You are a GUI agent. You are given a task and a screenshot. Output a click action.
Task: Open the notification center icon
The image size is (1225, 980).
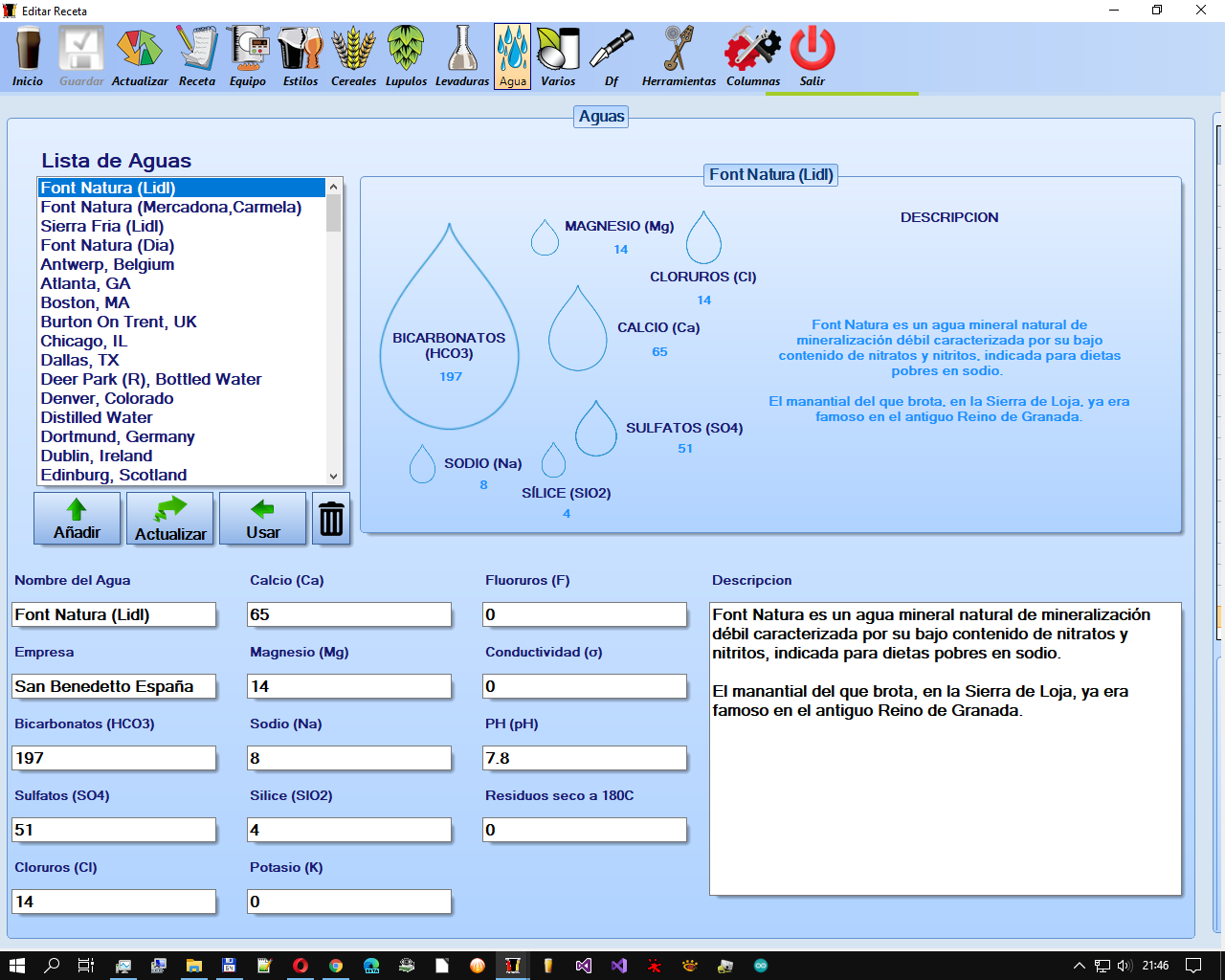point(1193,965)
